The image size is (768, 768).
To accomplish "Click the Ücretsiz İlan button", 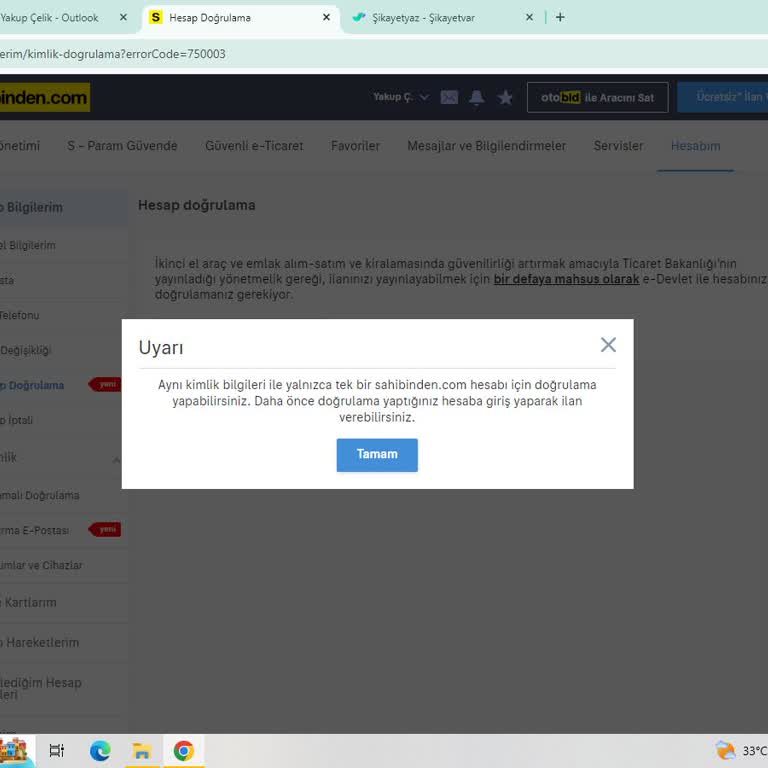I will tap(725, 97).
